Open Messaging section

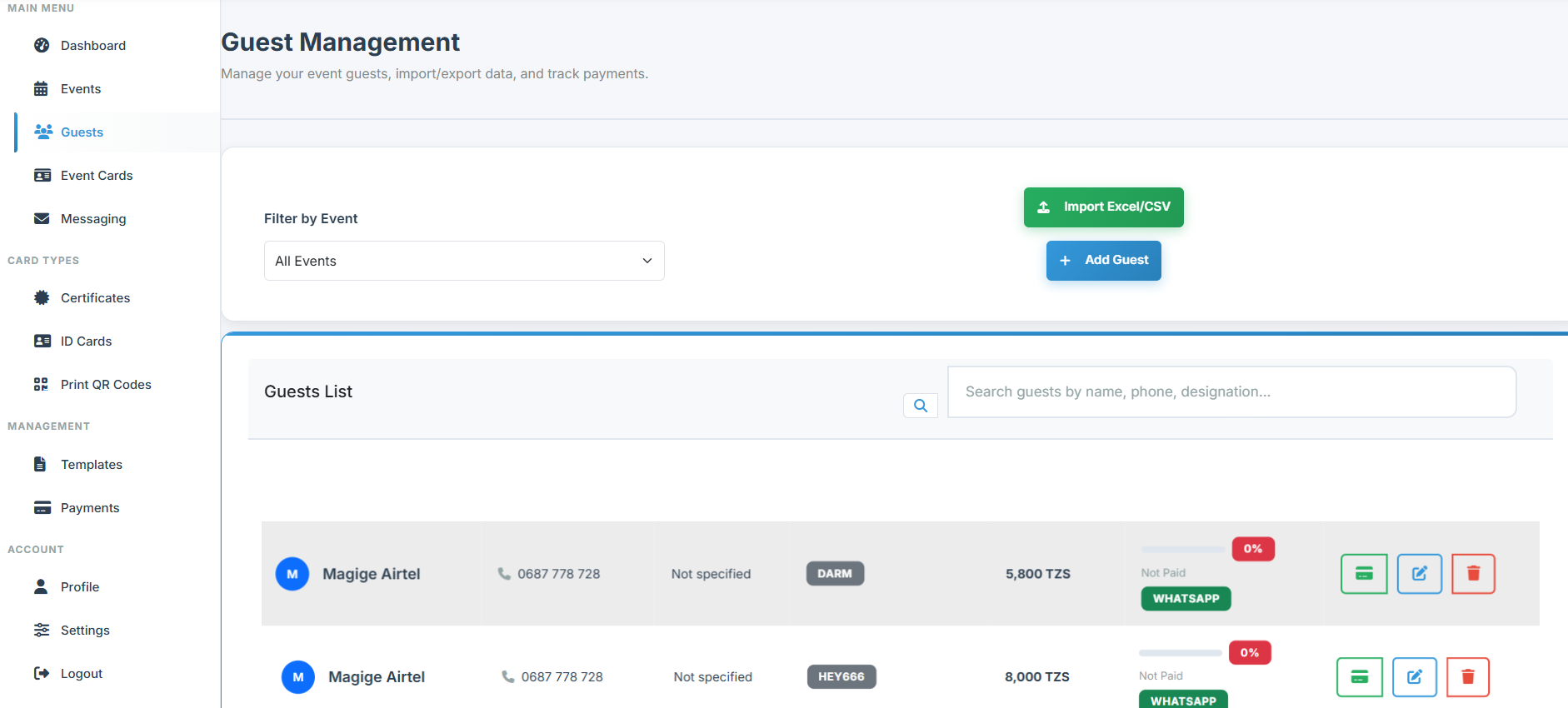[x=93, y=219]
